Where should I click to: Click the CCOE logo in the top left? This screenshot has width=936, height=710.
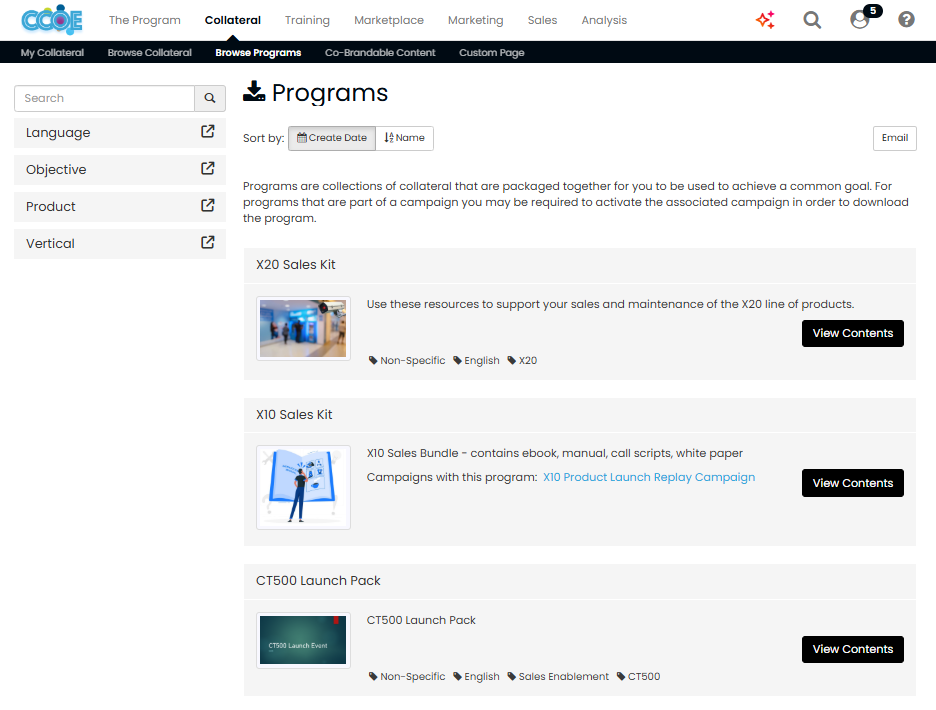tap(51, 19)
